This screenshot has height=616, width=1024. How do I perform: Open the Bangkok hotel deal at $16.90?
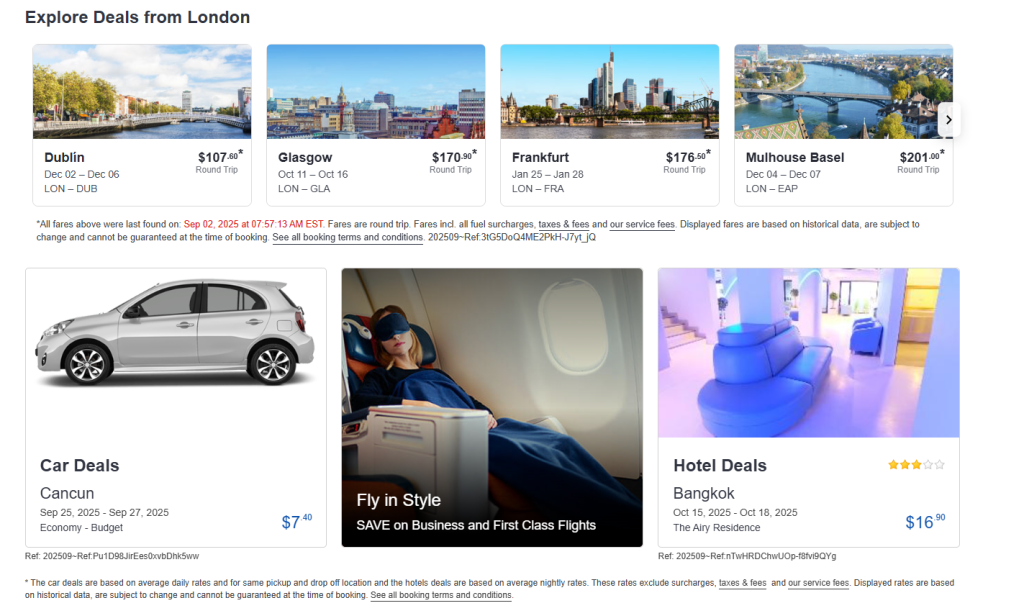pyautogui.click(x=925, y=521)
